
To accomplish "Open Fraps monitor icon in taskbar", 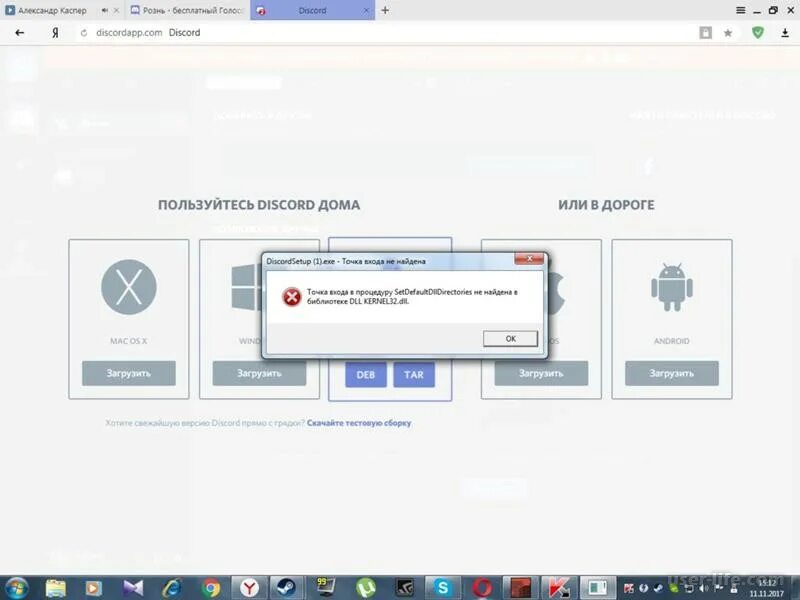I will [327, 588].
